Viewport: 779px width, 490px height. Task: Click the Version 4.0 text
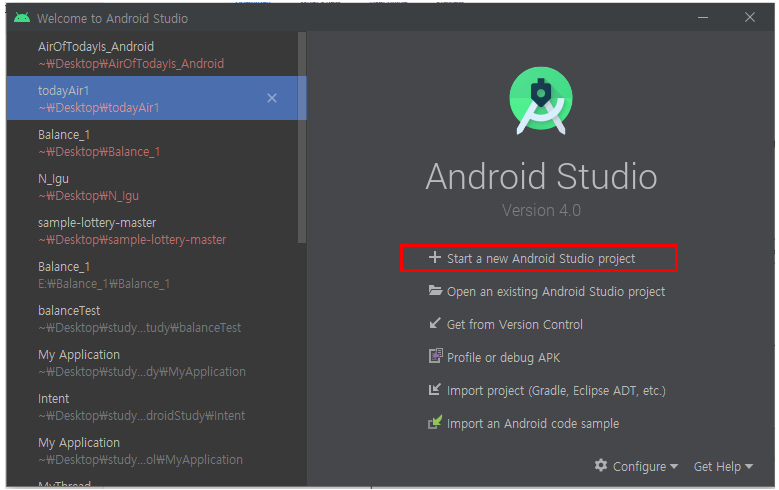tap(541, 210)
